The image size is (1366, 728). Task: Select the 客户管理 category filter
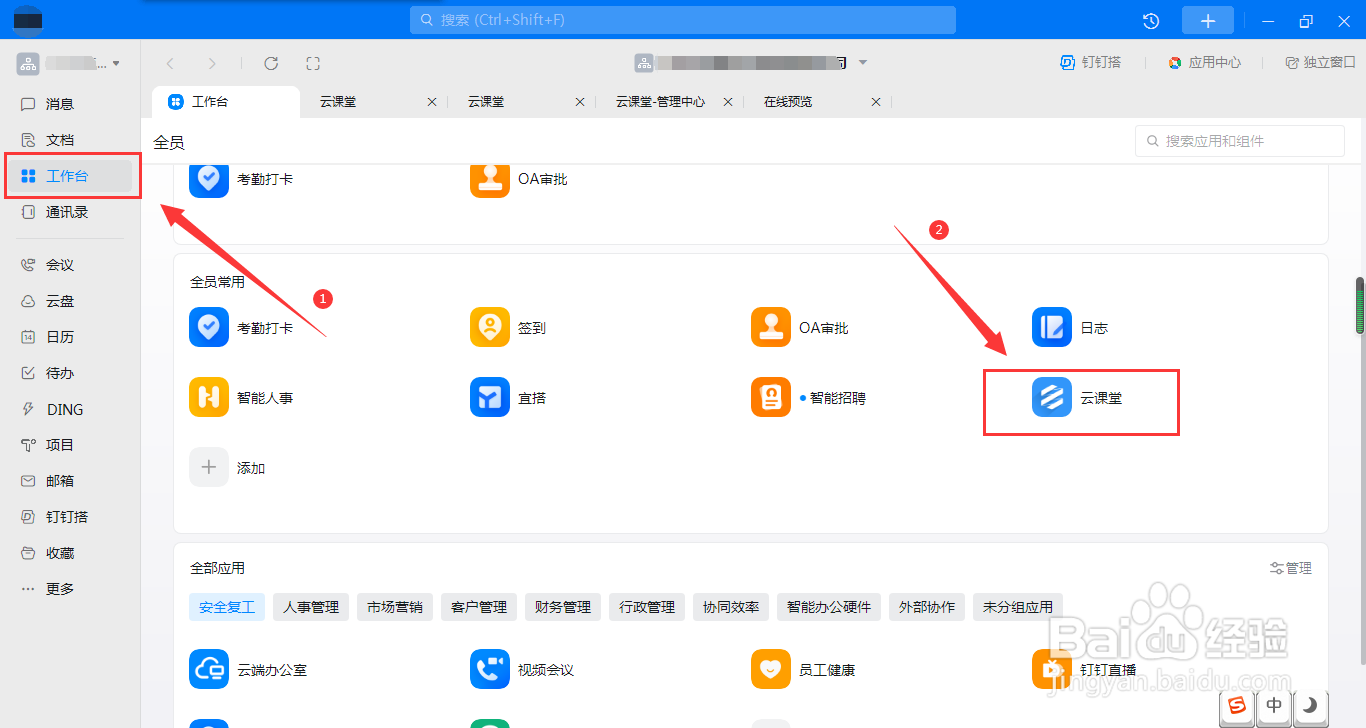tap(479, 607)
